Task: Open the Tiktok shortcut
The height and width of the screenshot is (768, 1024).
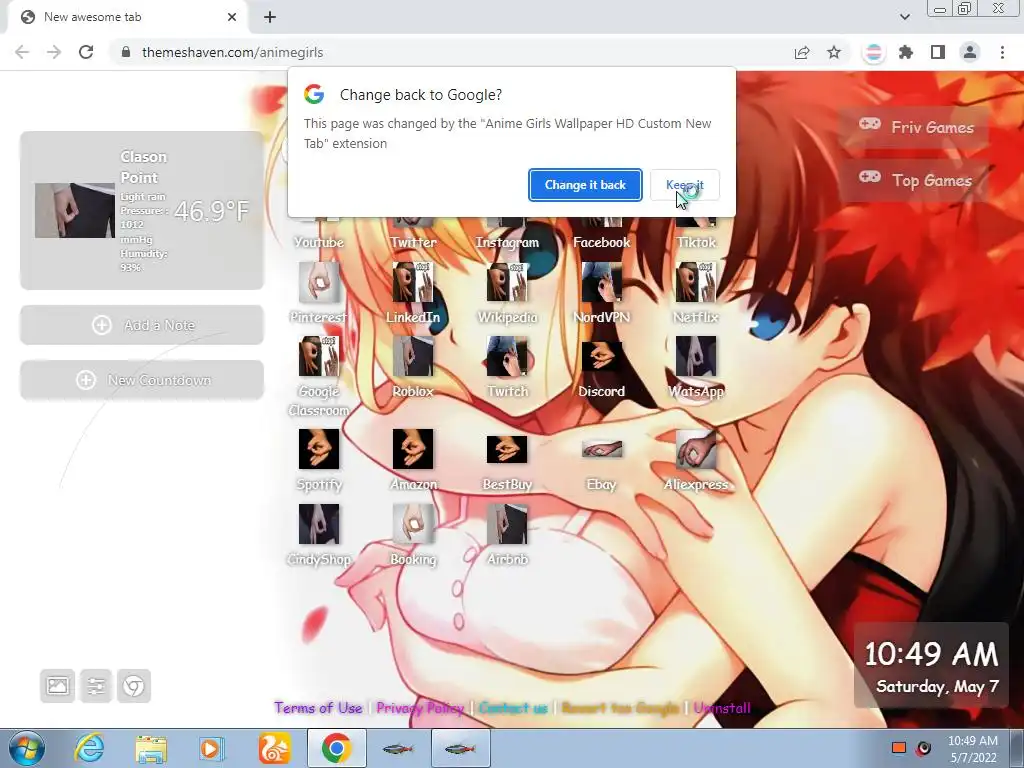Action: 696,242
